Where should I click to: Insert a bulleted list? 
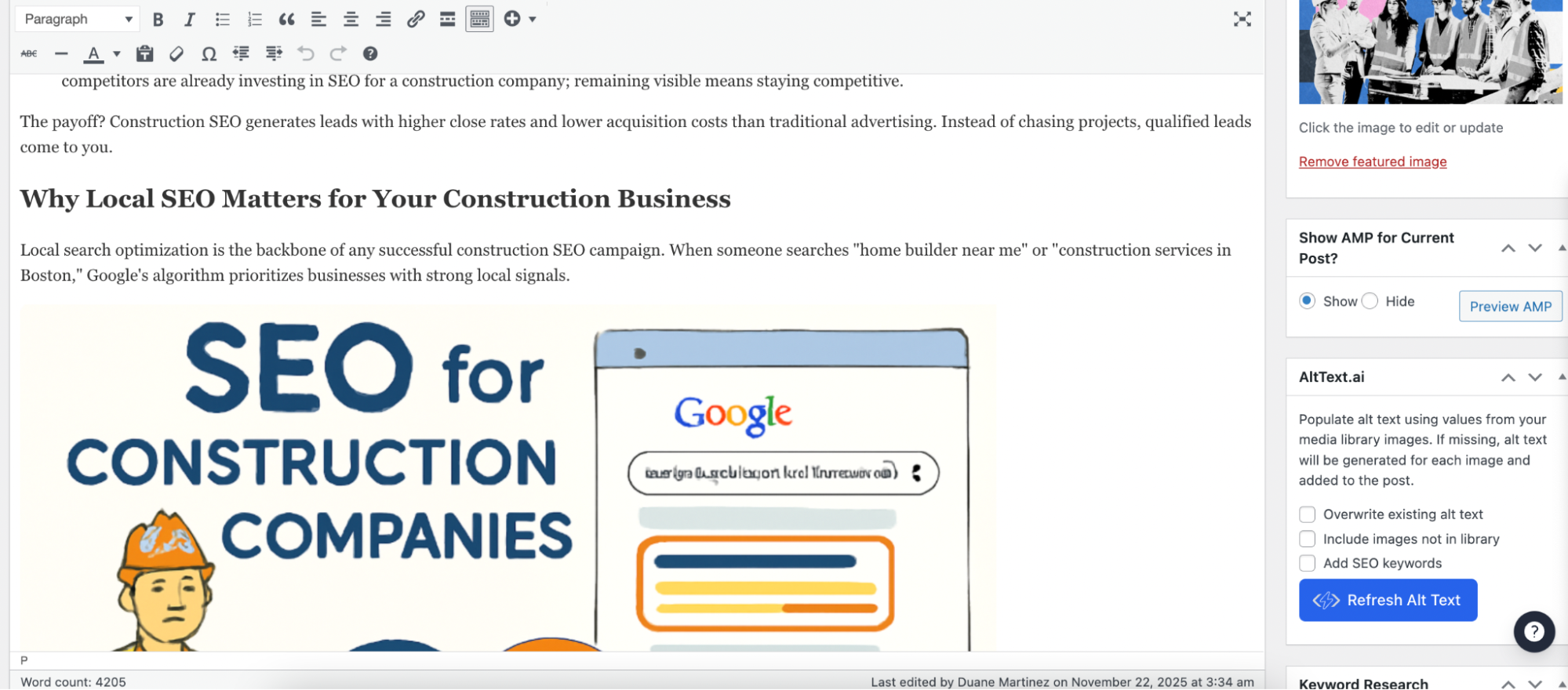pos(222,19)
